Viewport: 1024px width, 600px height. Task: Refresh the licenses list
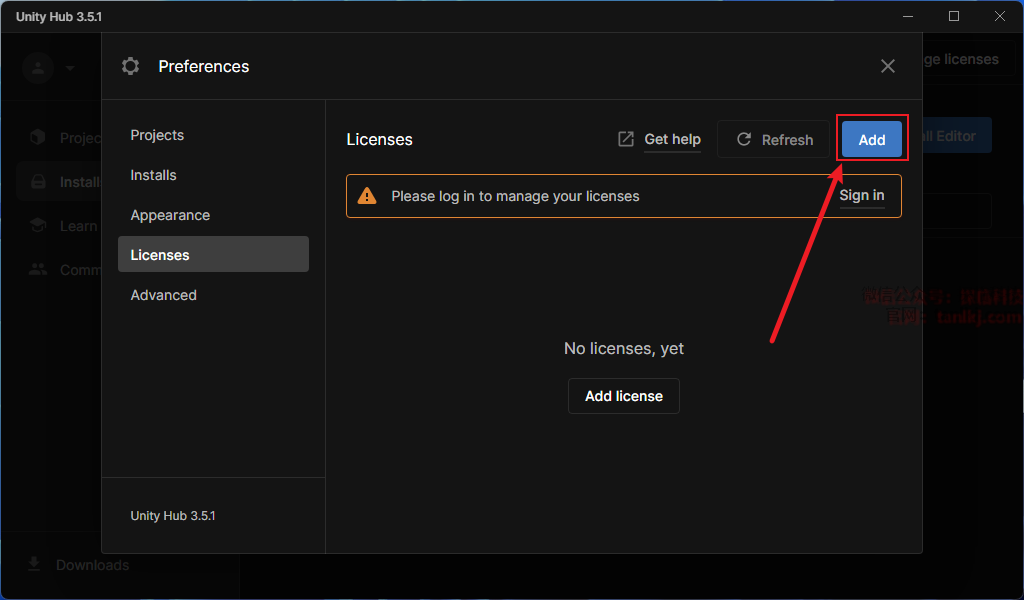tap(775, 140)
